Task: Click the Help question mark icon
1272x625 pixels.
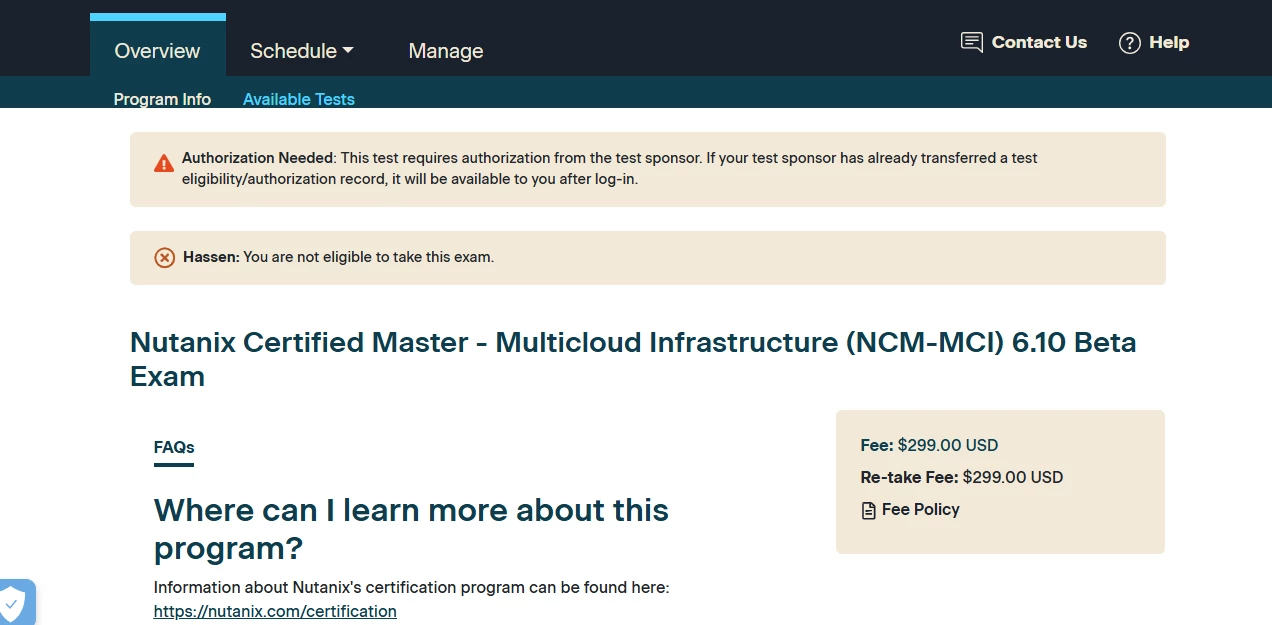Action: tap(1129, 43)
